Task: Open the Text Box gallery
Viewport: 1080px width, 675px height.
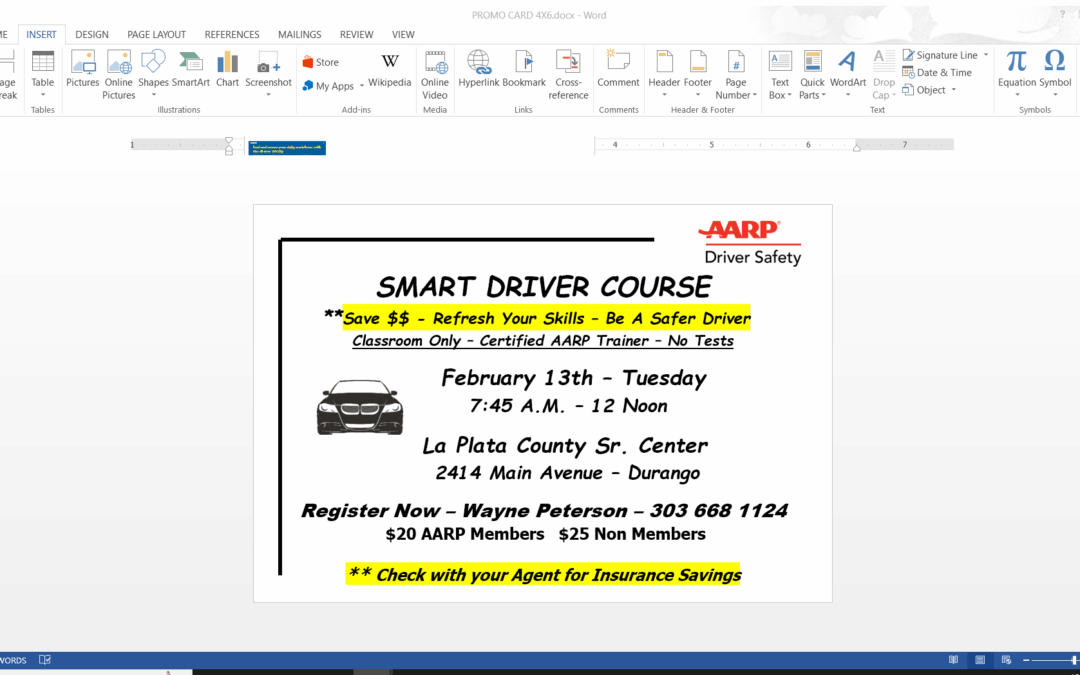Action: point(780,74)
